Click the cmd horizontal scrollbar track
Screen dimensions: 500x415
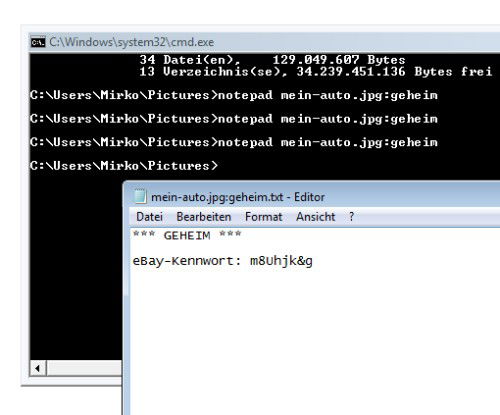coord(84,368)
